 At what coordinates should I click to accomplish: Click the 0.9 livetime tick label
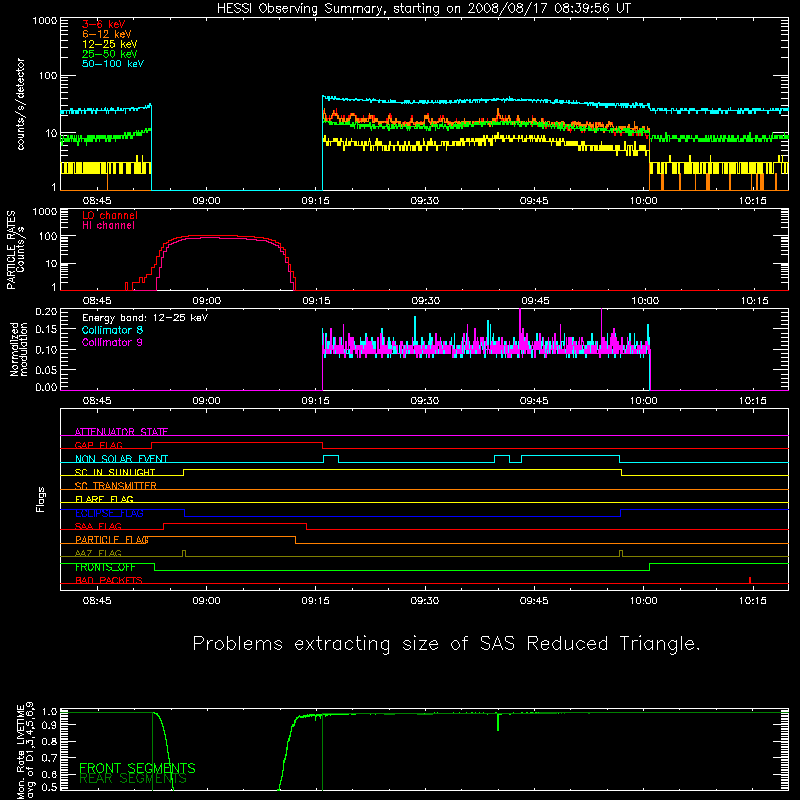click(51, 724)
